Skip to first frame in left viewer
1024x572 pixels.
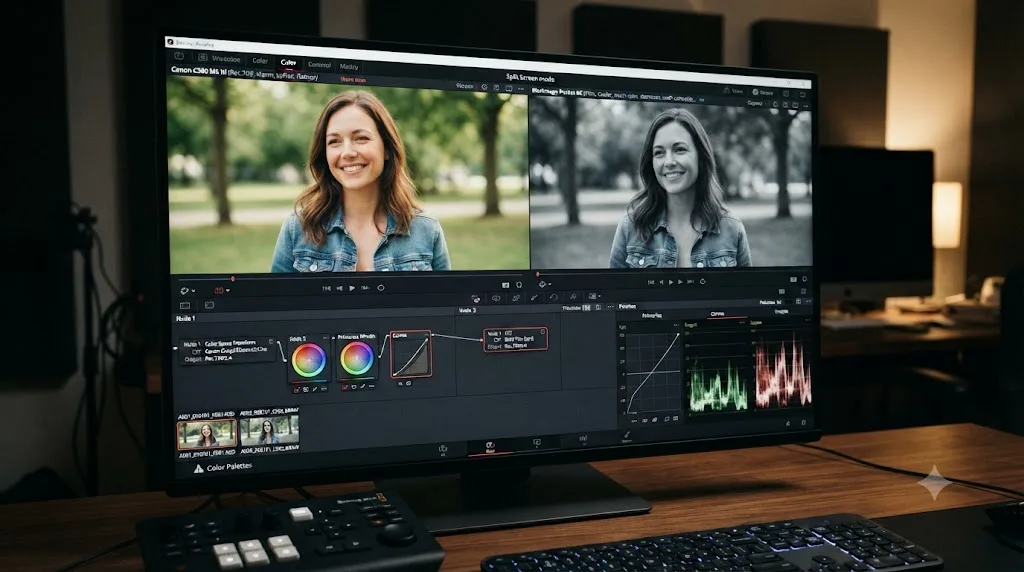pyautogui.click(x=327, y=288)
